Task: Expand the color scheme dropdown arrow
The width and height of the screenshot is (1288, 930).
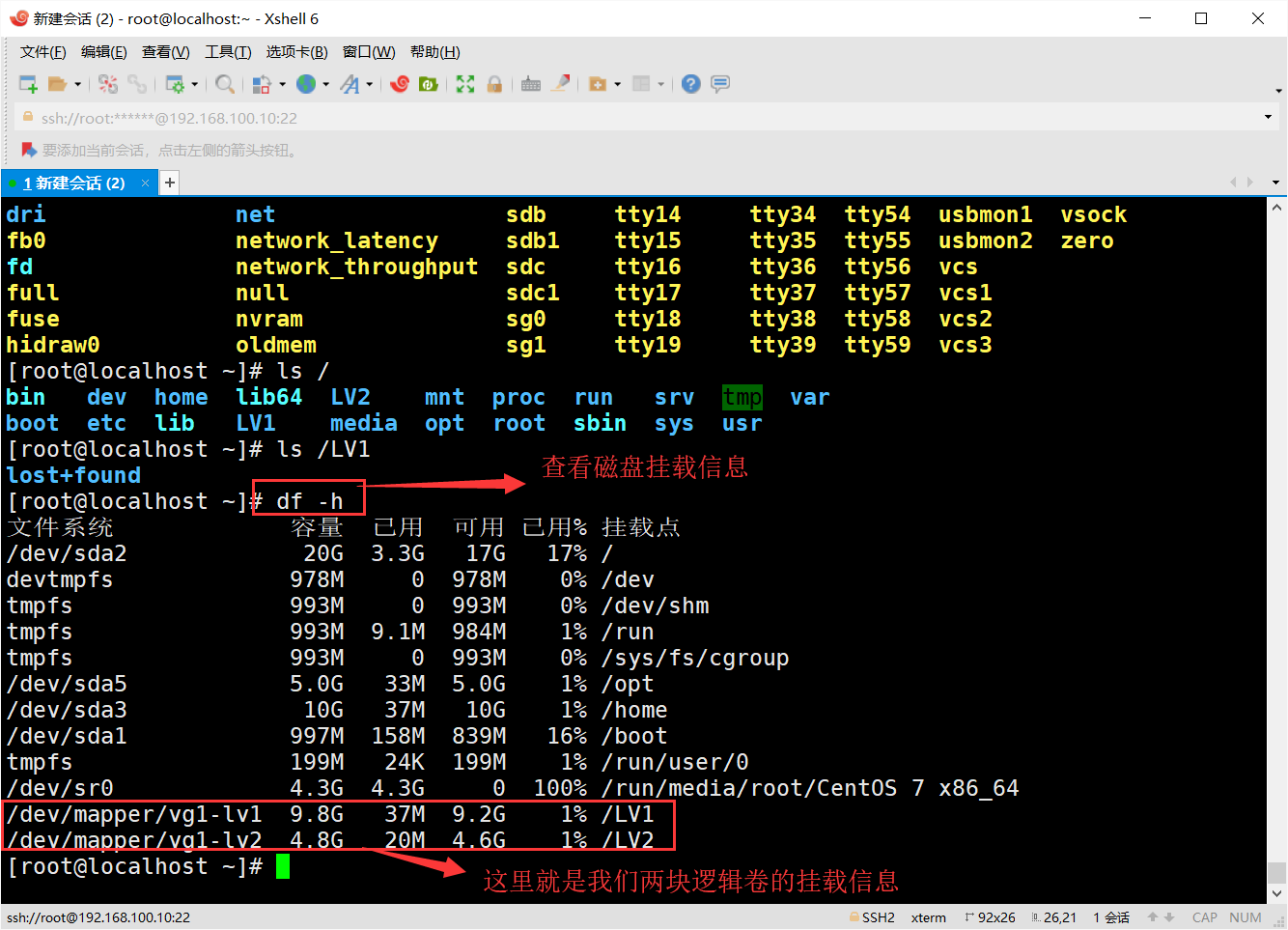Action: [x=282, y=84]
